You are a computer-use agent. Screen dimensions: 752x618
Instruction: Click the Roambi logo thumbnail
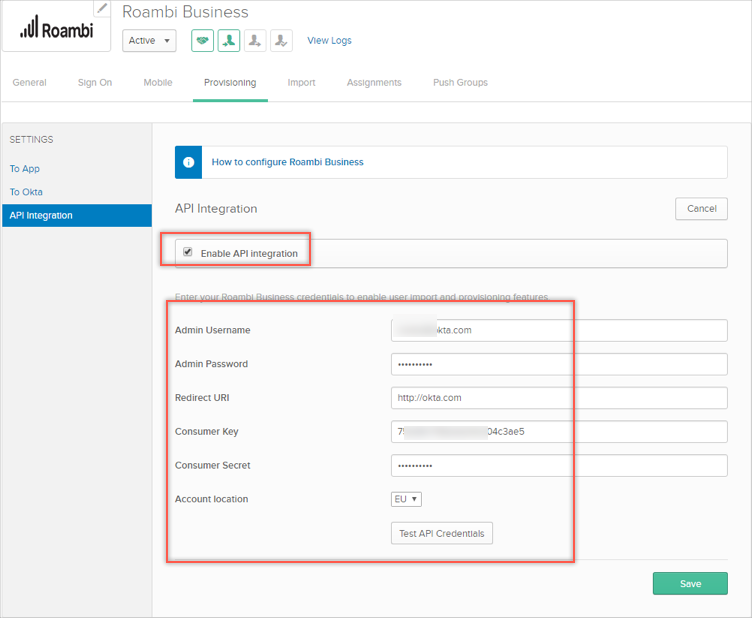tap(56, 28)
